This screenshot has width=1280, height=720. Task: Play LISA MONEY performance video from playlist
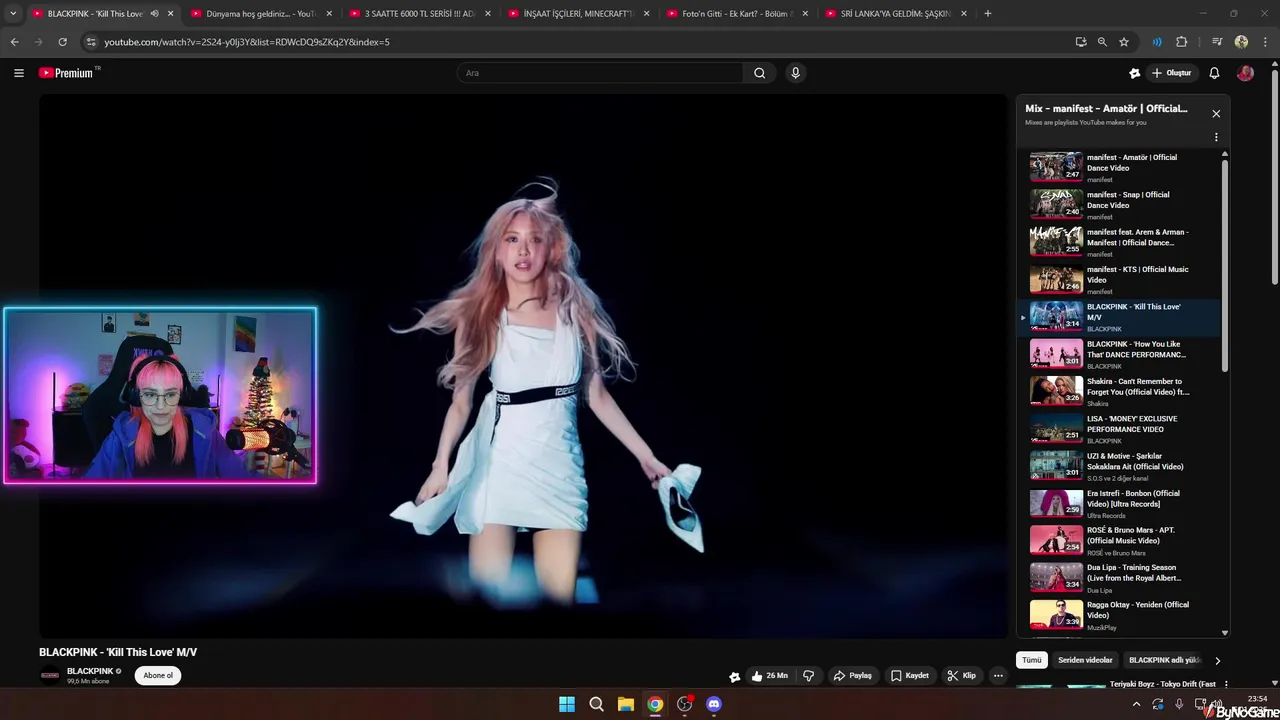[1120, 429]
